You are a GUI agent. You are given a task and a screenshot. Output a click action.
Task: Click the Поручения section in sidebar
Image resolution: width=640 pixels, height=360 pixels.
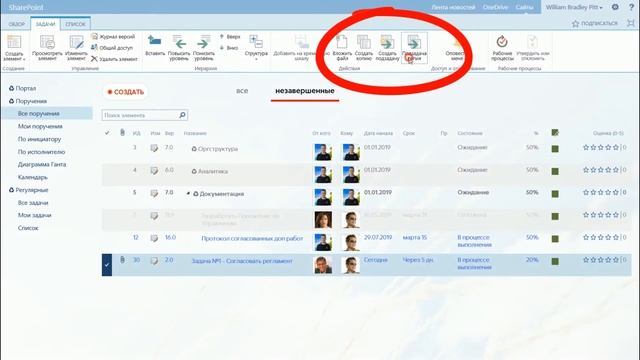point(31,101)
